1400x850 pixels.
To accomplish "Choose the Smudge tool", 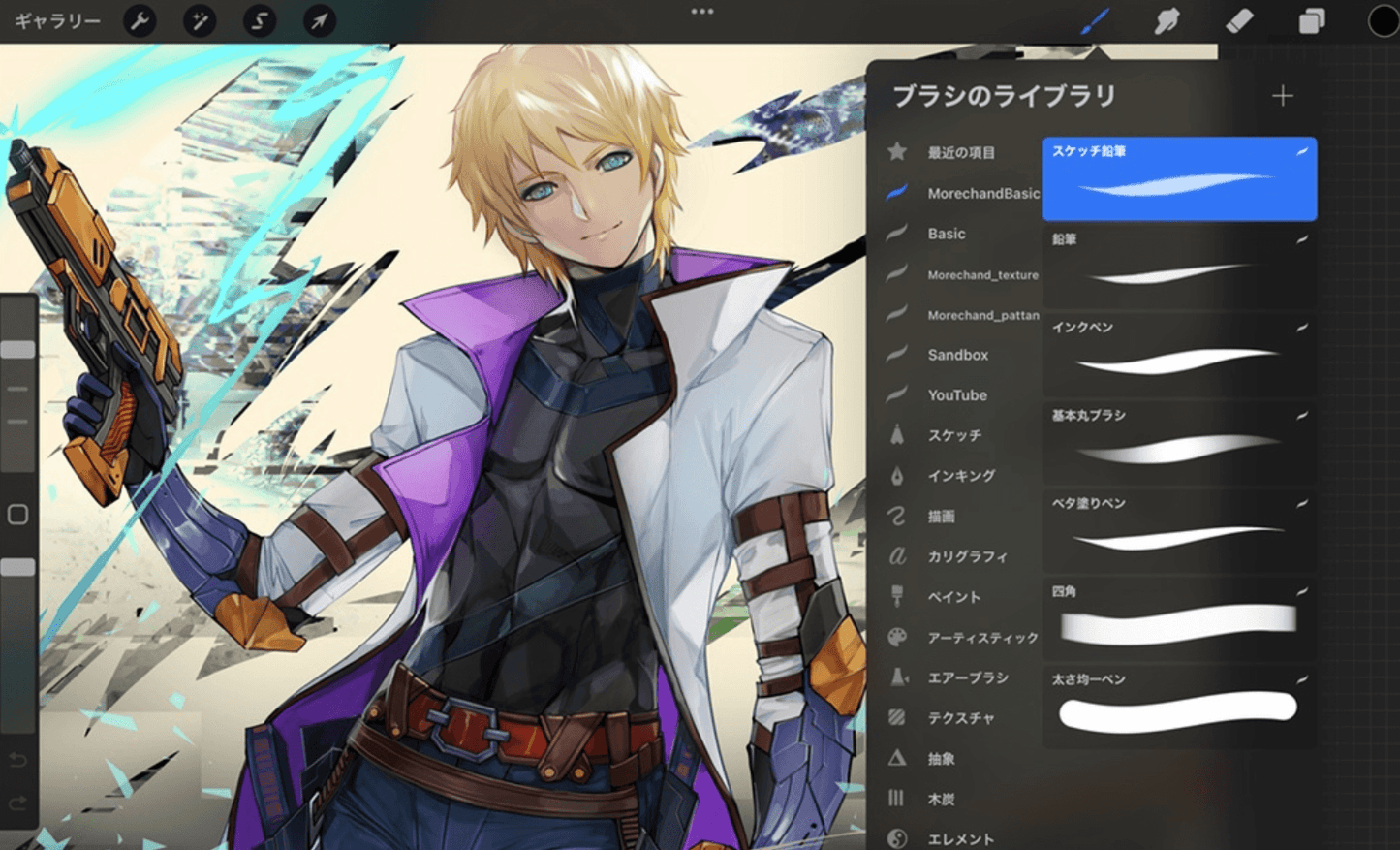I will point(1167,21).
